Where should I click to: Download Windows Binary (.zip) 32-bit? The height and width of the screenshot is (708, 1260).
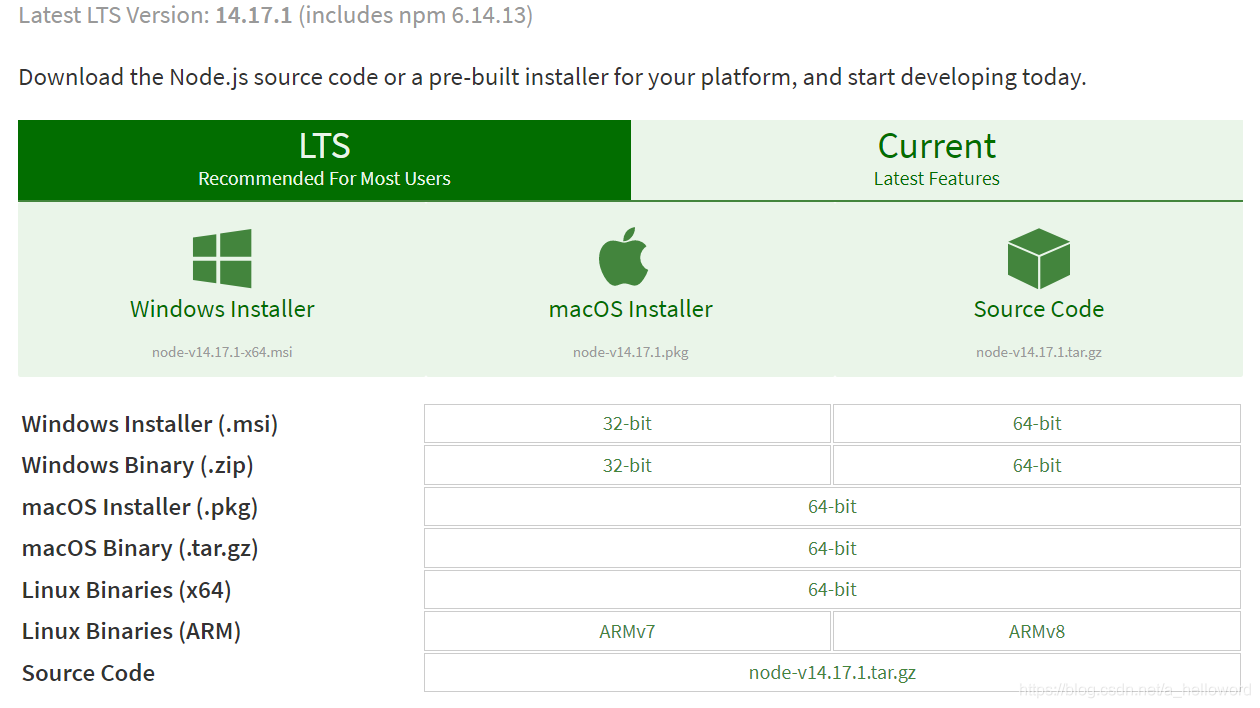tap(627, 466)
